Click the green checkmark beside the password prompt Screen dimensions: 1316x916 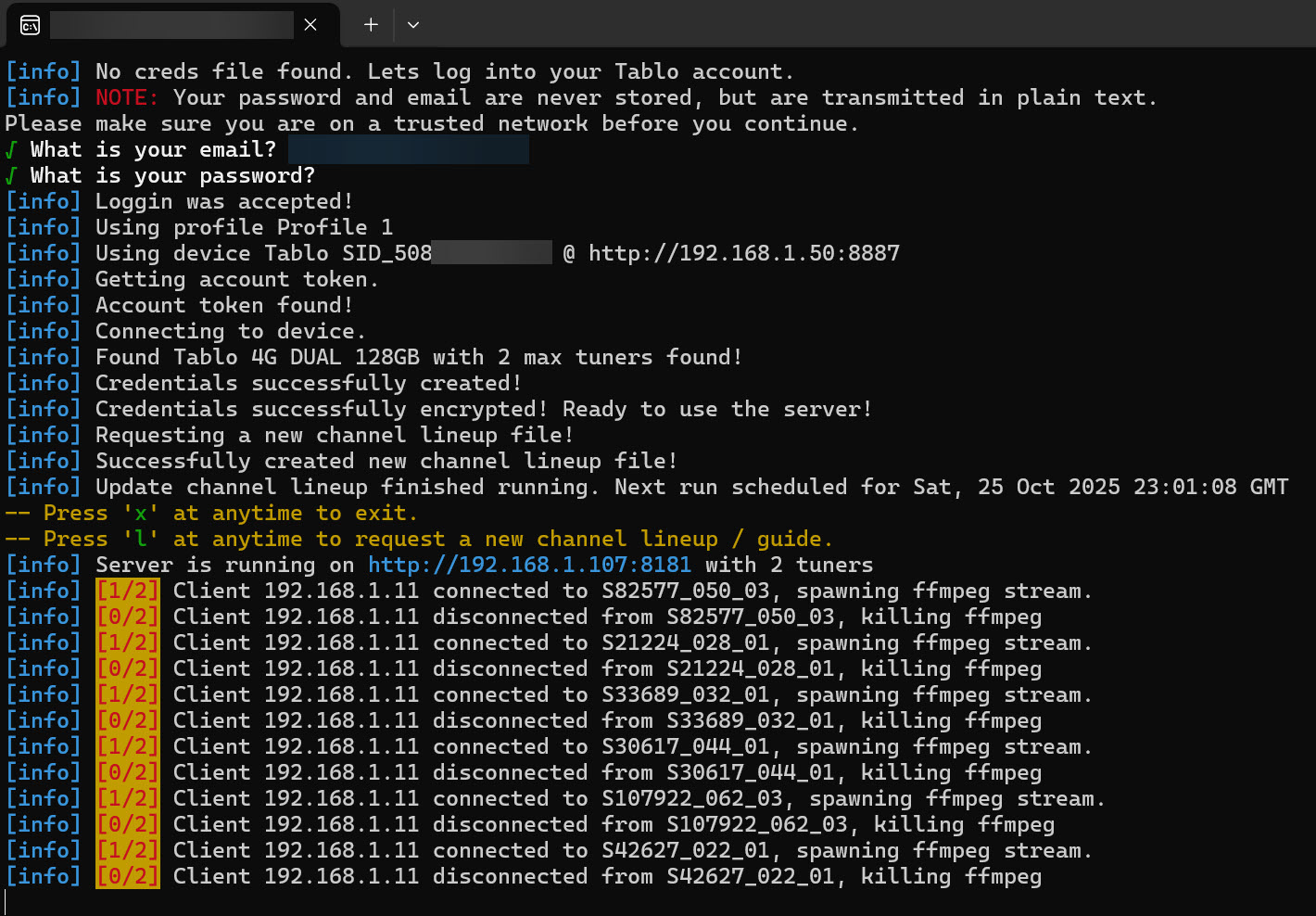[11, 175]
